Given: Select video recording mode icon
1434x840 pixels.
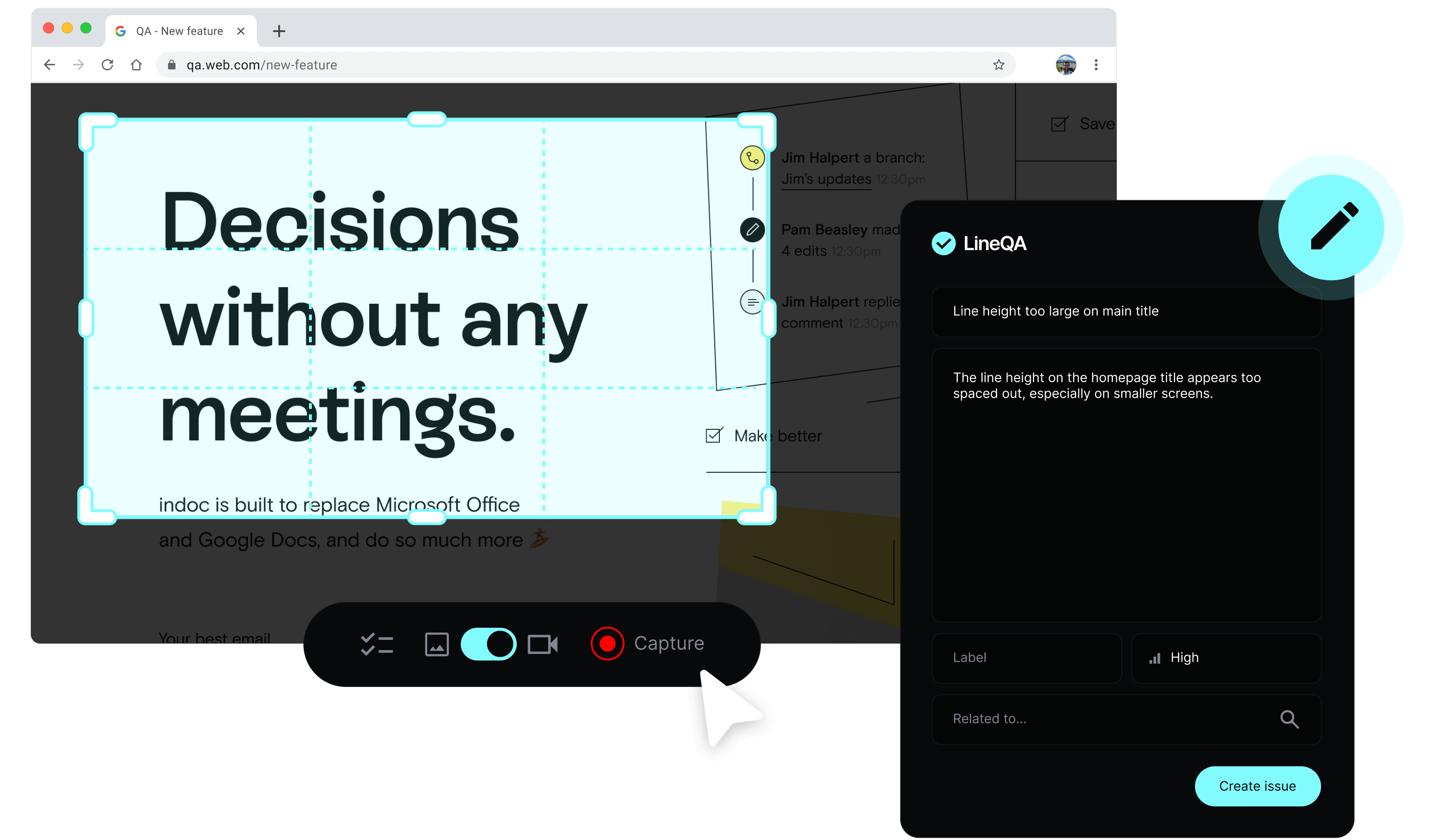Looking at the screenshot, I should (542, 644).
